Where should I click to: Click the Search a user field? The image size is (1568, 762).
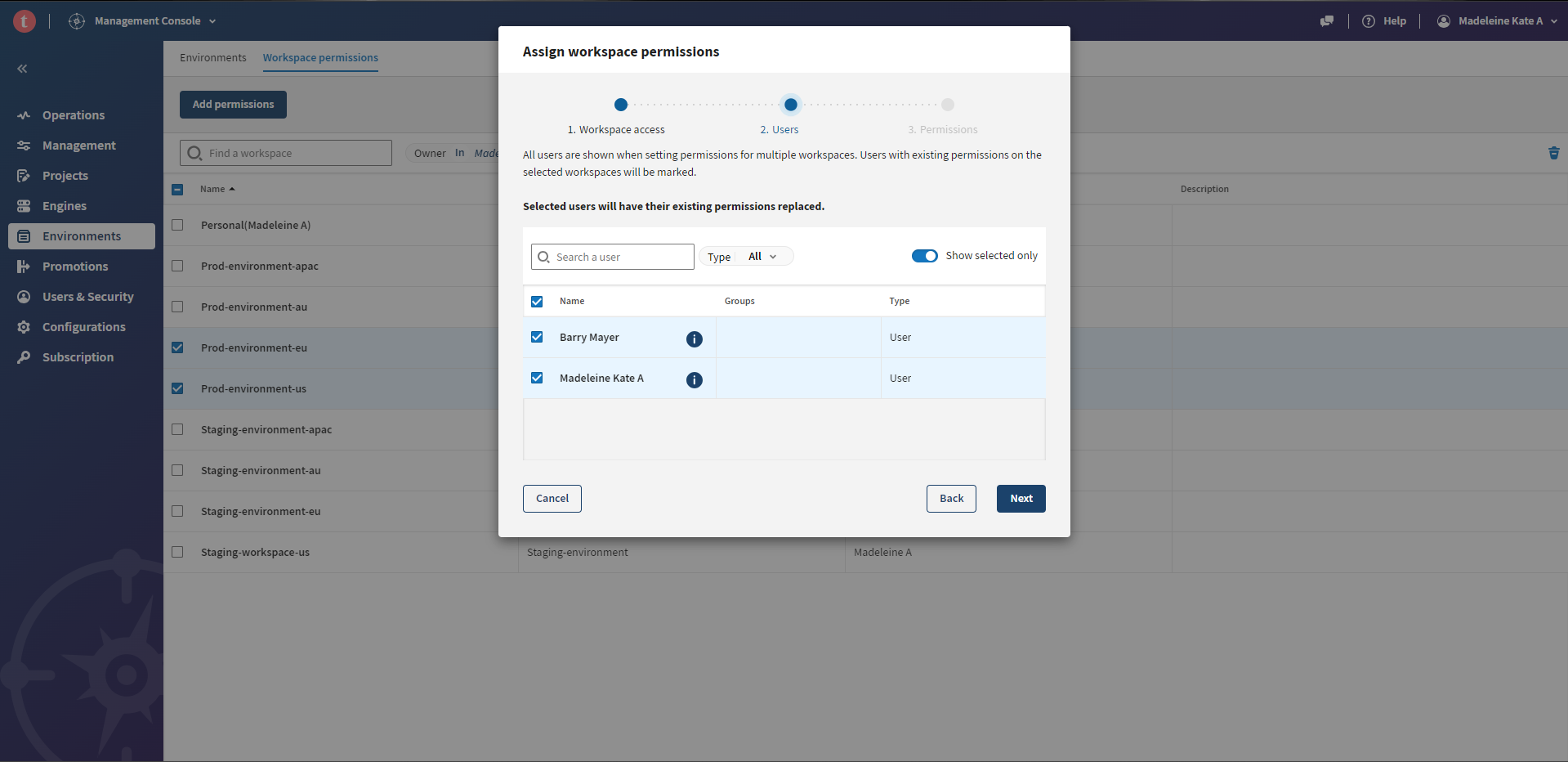tap(613, 257)
